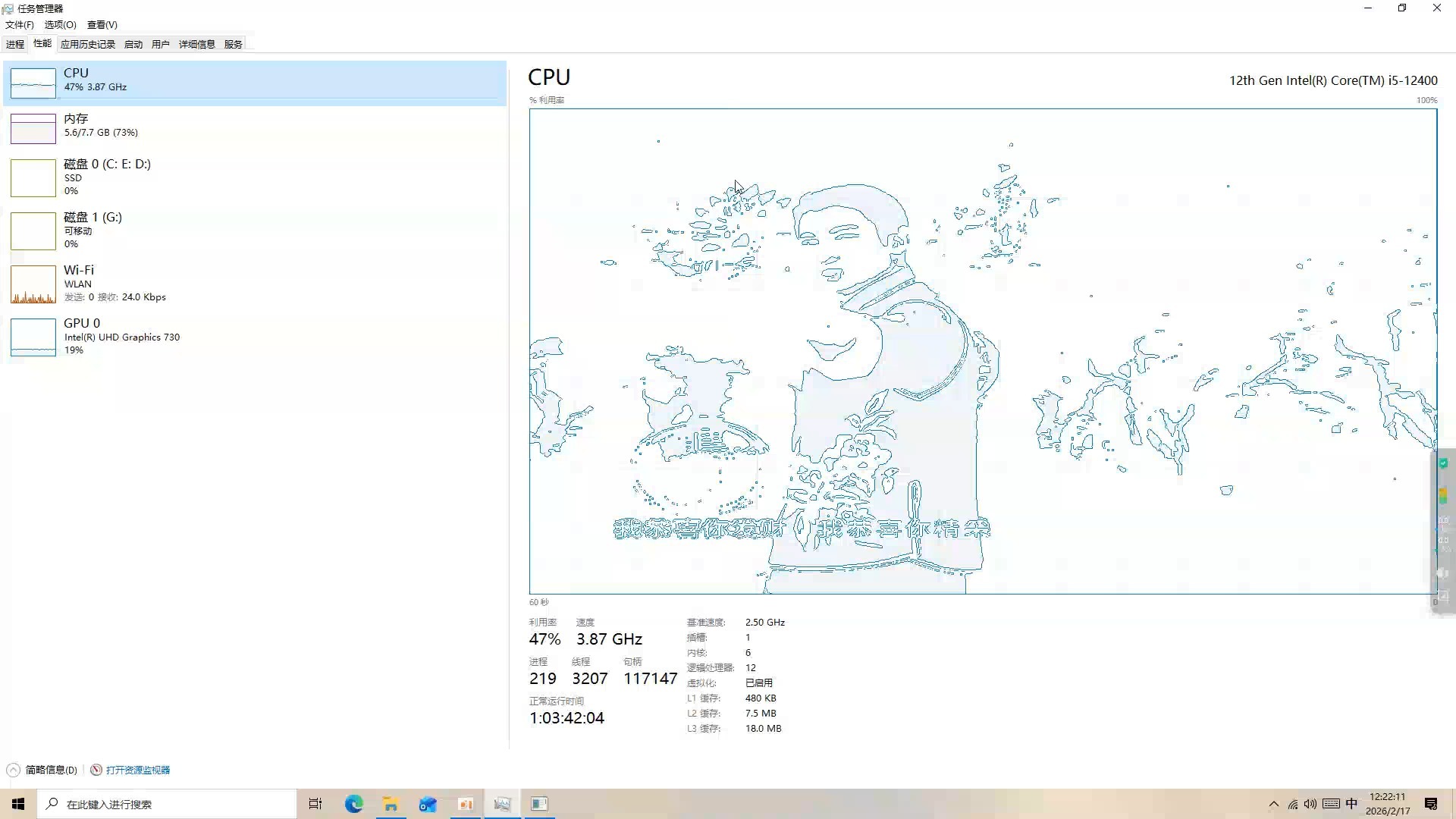Expand hidden system tray icons
Image resolution: width=1456 pixels, height=819 pixels.
tap(1273, 804)
